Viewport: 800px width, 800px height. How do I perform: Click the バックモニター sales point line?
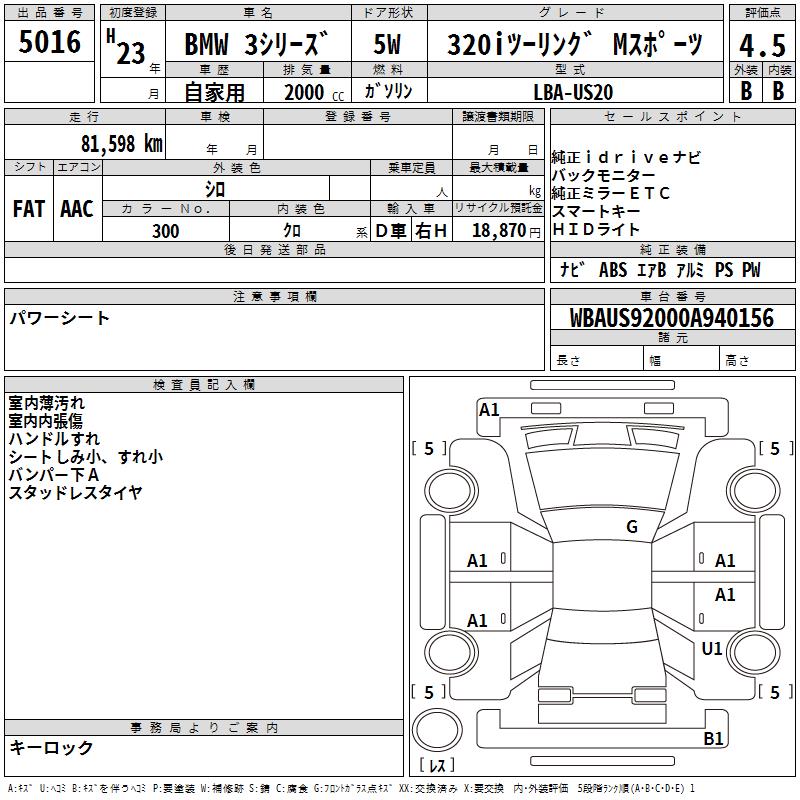(603, 176)
